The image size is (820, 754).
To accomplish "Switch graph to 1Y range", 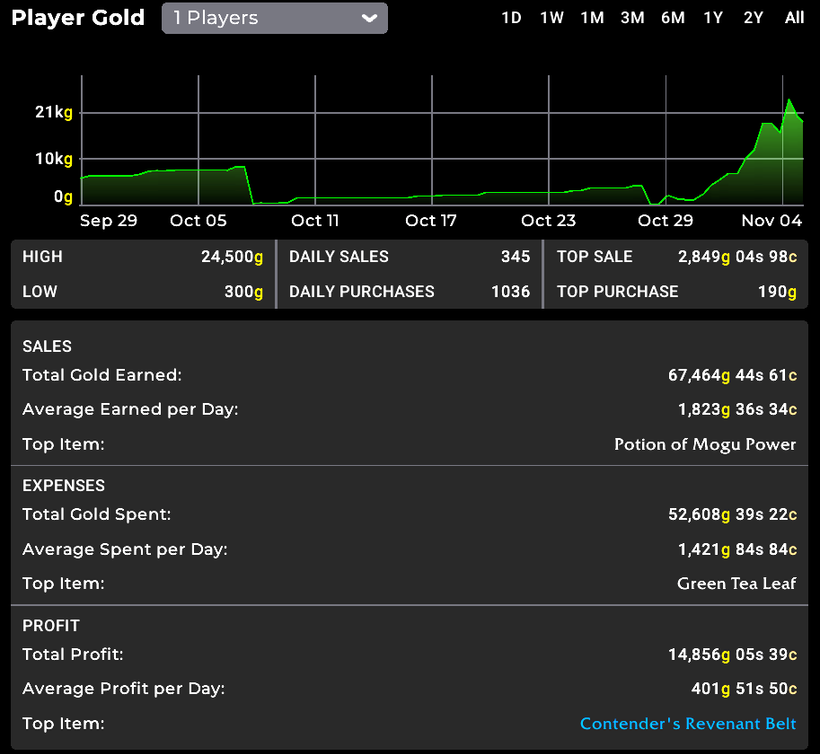I will 713,18.
